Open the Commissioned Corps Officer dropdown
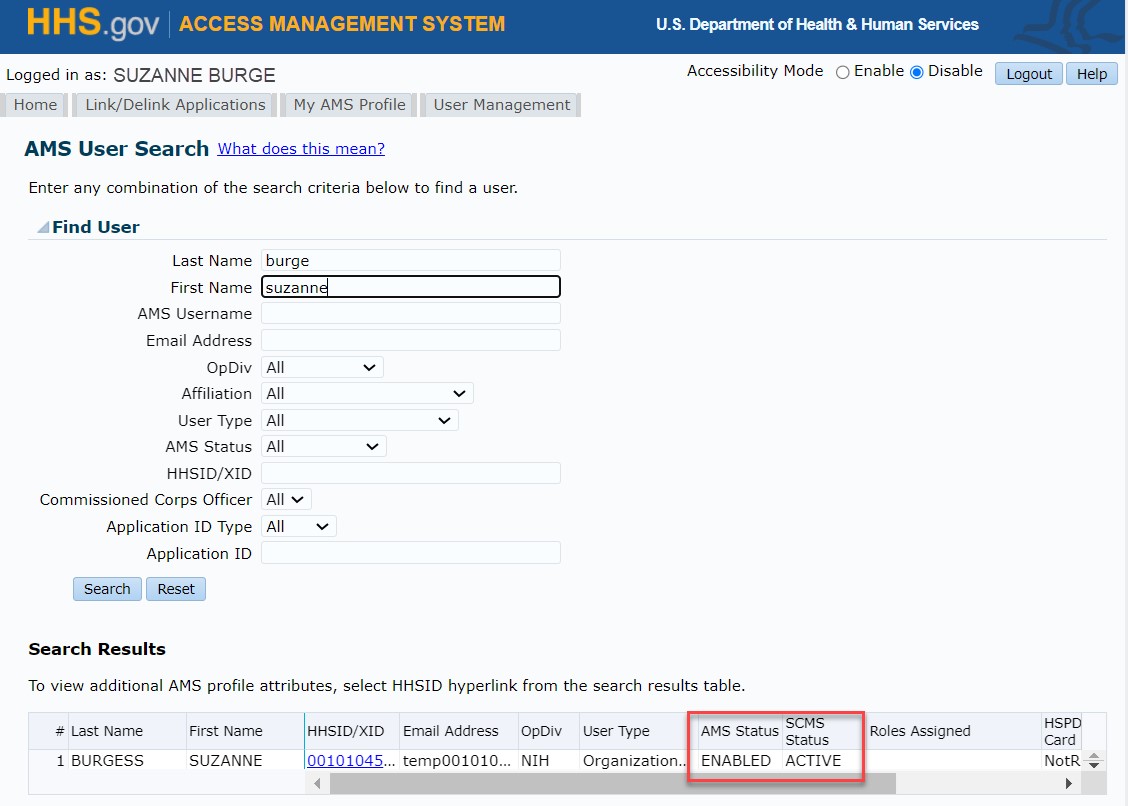Image resolution: width=1128 pixels, height=806 pixels. [x=286, y=499]
